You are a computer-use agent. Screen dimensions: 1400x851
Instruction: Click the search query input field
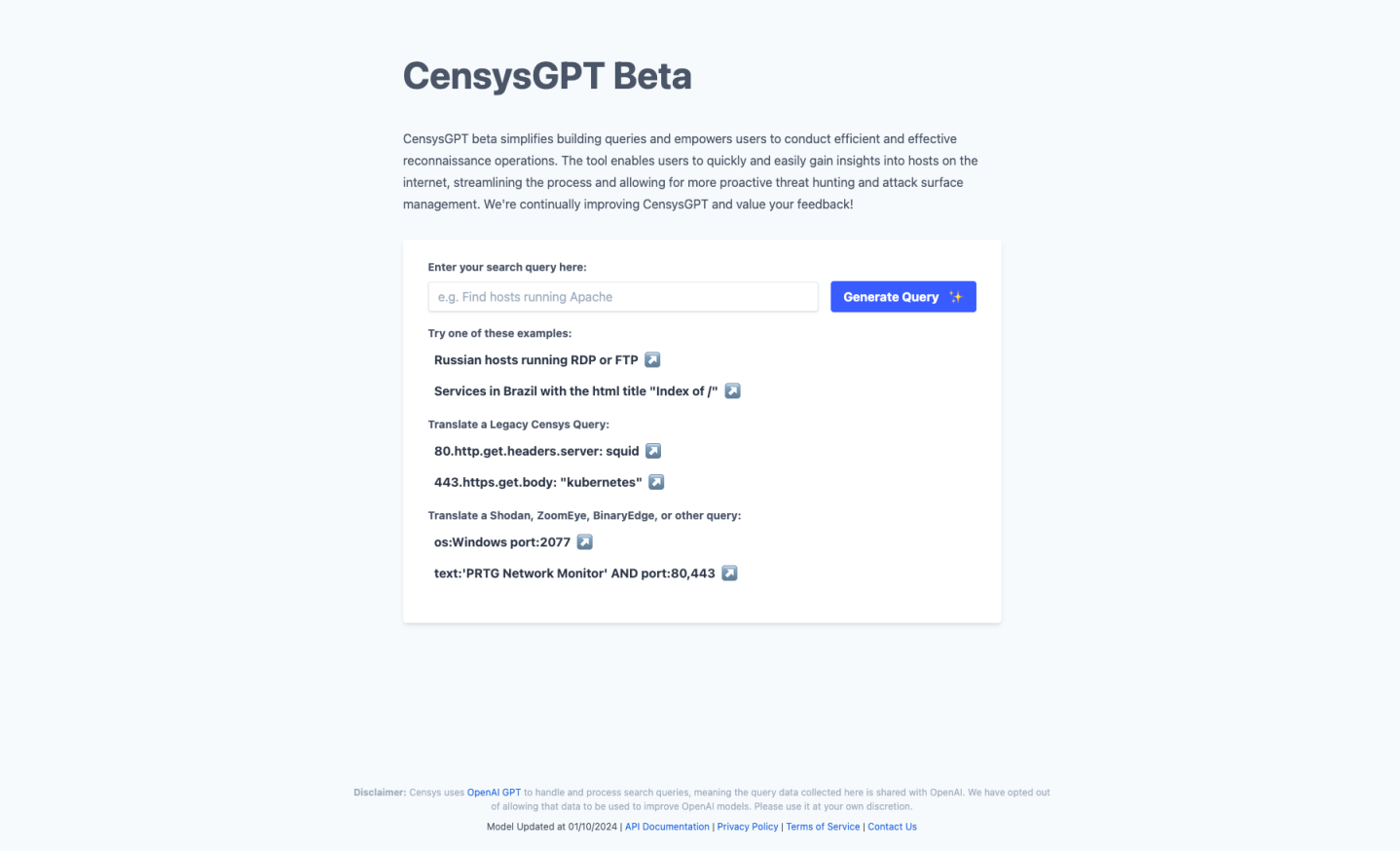point(622,296)
